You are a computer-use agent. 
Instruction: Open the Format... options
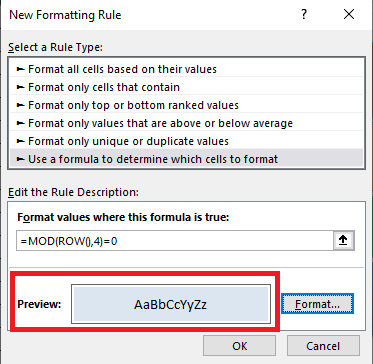[317, 304]
